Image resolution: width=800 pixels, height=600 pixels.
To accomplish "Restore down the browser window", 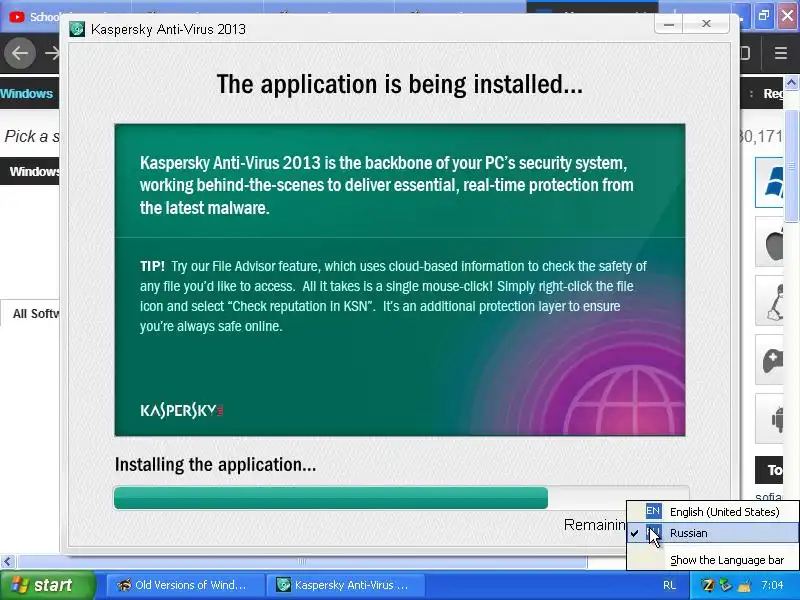I will click(763, 15).
